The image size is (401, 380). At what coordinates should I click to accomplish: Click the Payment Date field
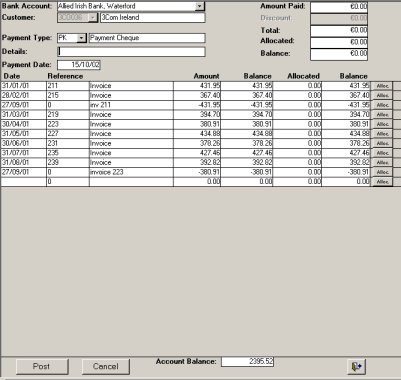[x=79, y=65]
